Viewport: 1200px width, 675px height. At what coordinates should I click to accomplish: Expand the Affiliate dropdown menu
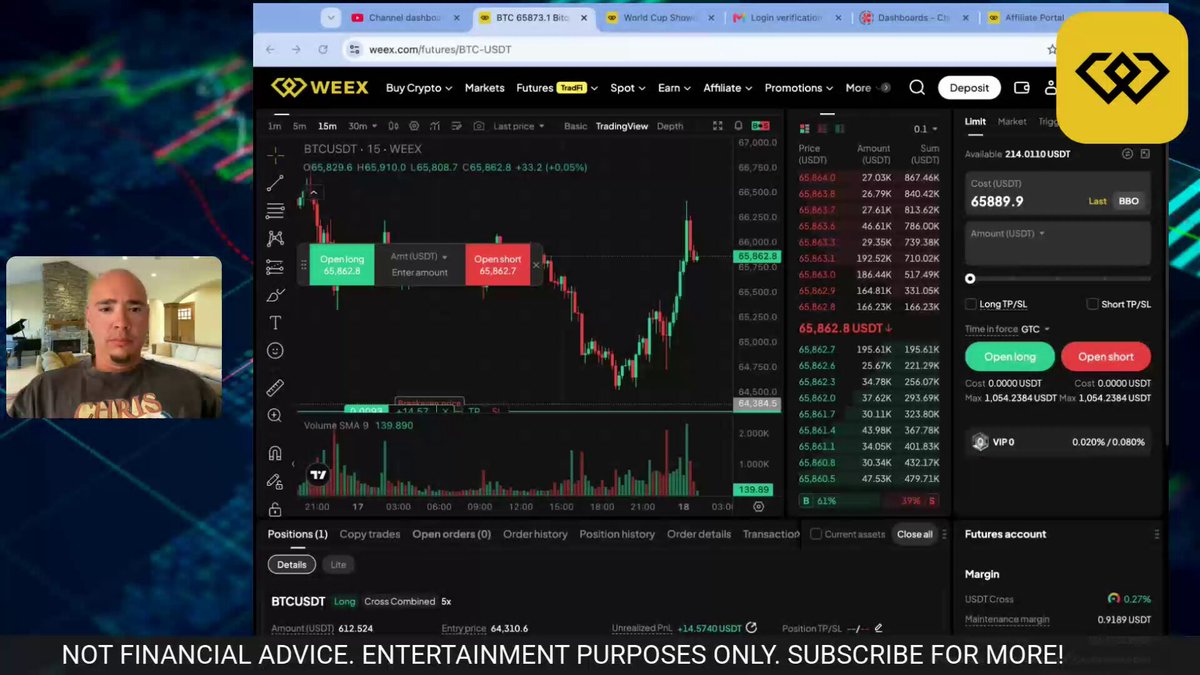pyautogui.click(x=728, y=88)
